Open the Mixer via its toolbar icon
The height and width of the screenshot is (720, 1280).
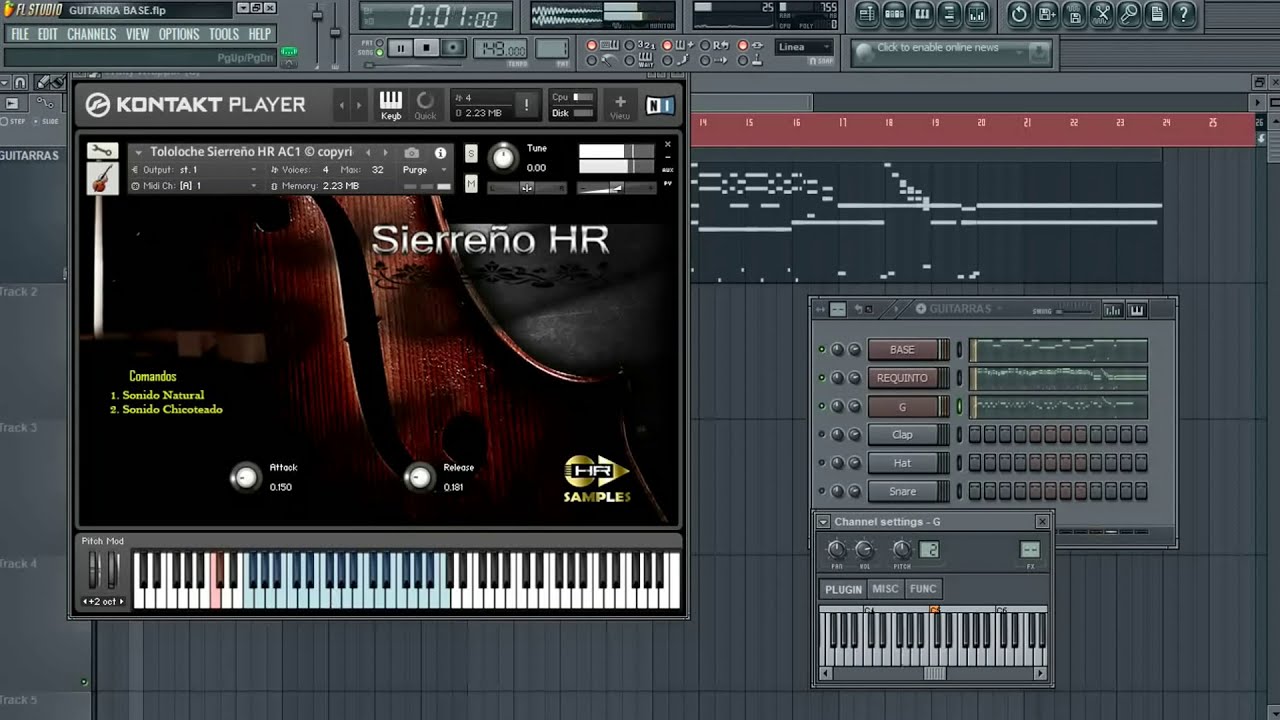976,13
